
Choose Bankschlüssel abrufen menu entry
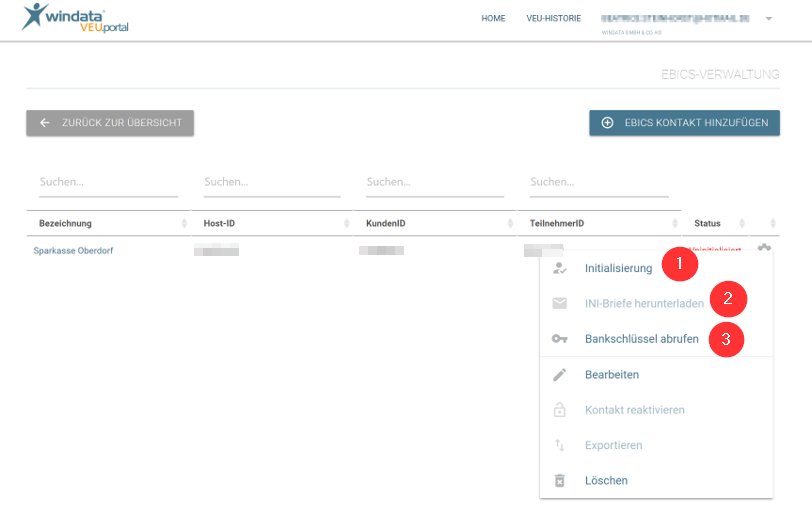[x=642, y=339]
